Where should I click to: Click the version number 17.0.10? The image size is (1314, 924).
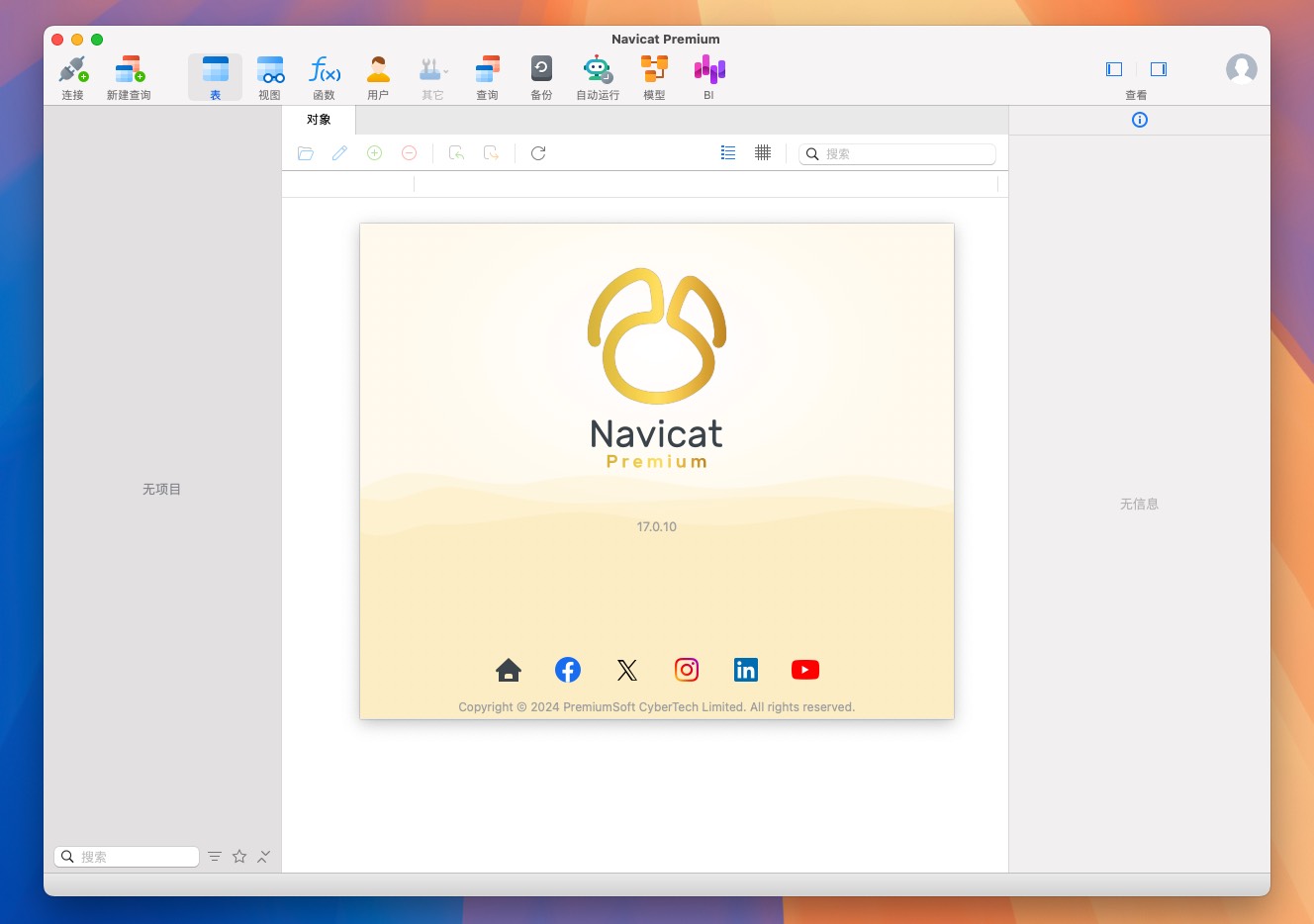coord(657,527)
